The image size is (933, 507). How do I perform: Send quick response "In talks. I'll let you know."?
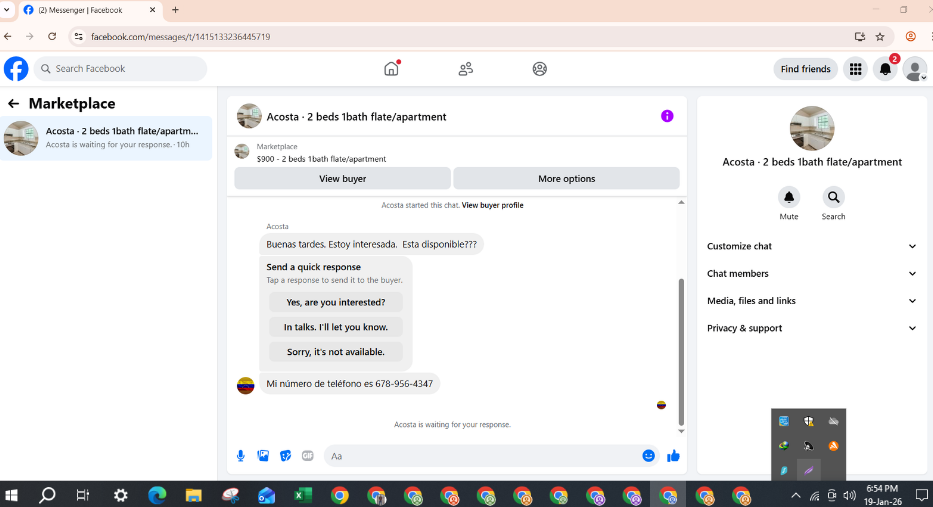click(x=336, y=327)
